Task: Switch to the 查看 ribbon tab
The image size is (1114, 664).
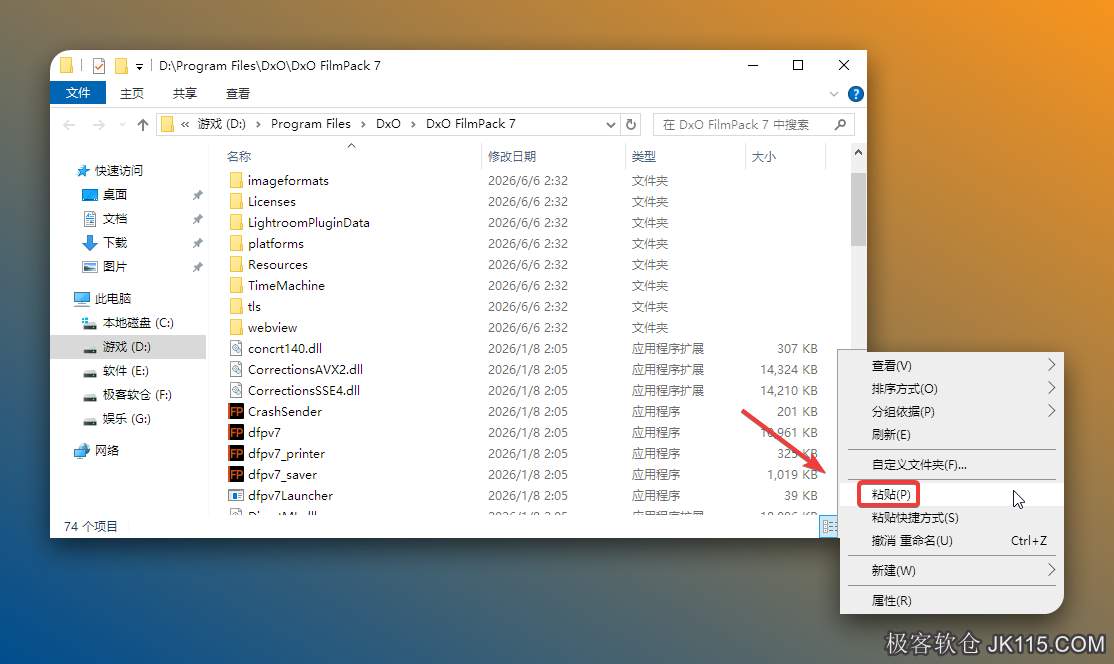Action: (237, 93)
